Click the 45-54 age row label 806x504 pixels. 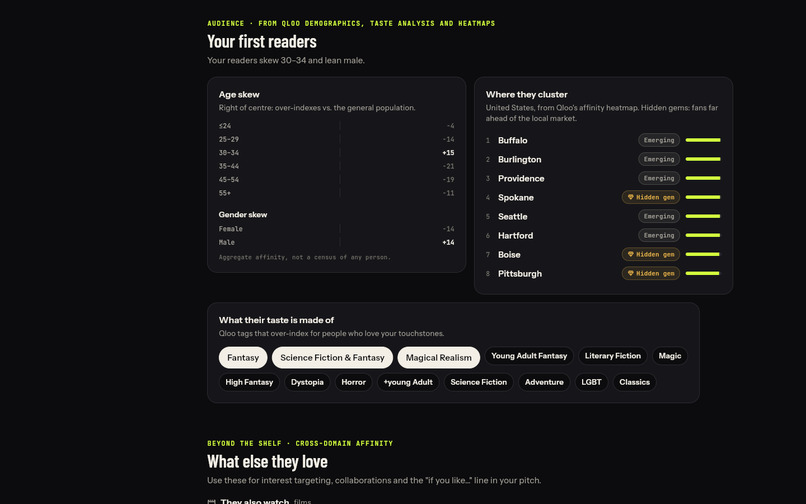[x=229, y=179]
